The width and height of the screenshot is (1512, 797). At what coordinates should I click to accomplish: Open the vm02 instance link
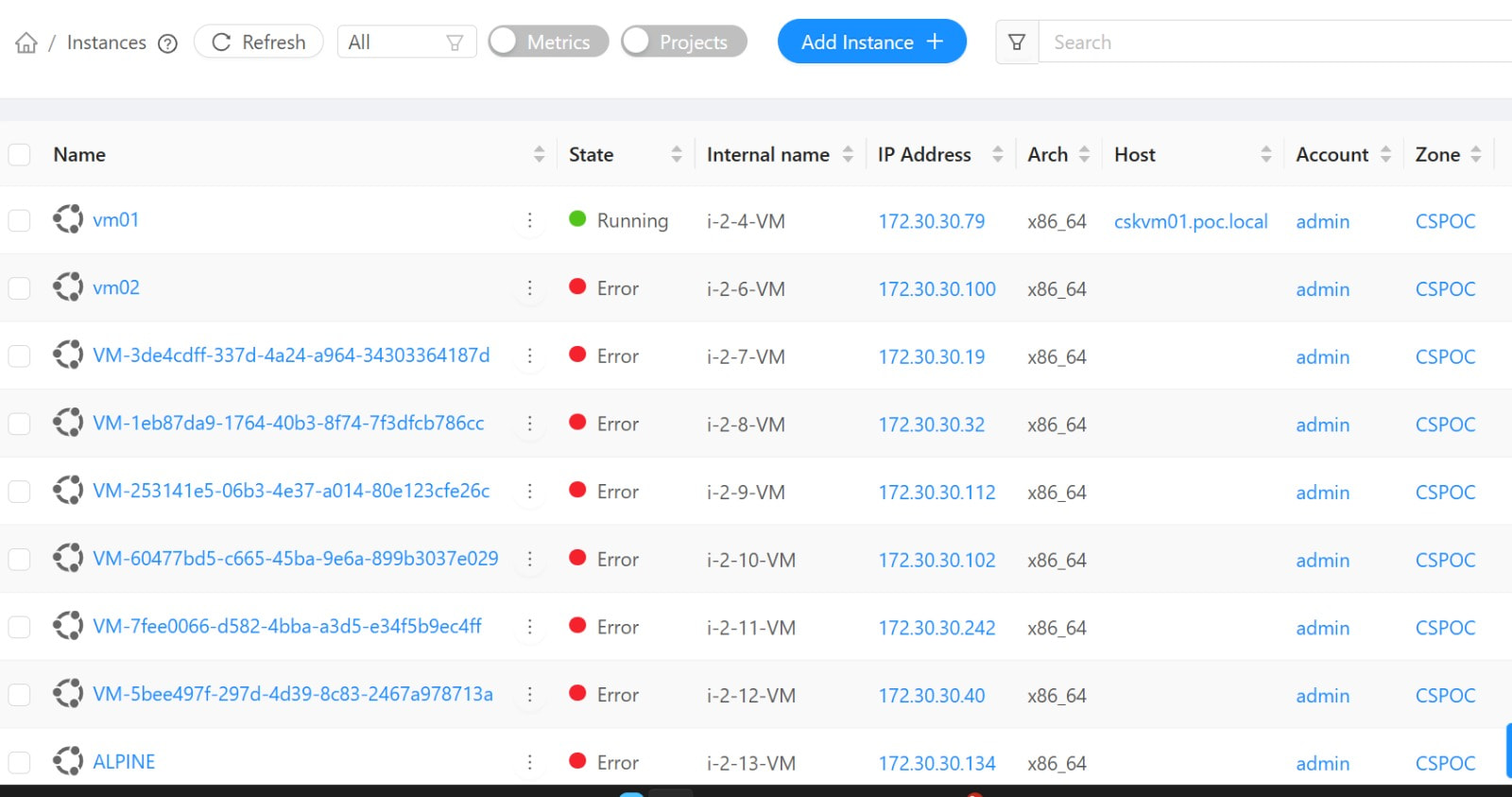coord(116,287)
